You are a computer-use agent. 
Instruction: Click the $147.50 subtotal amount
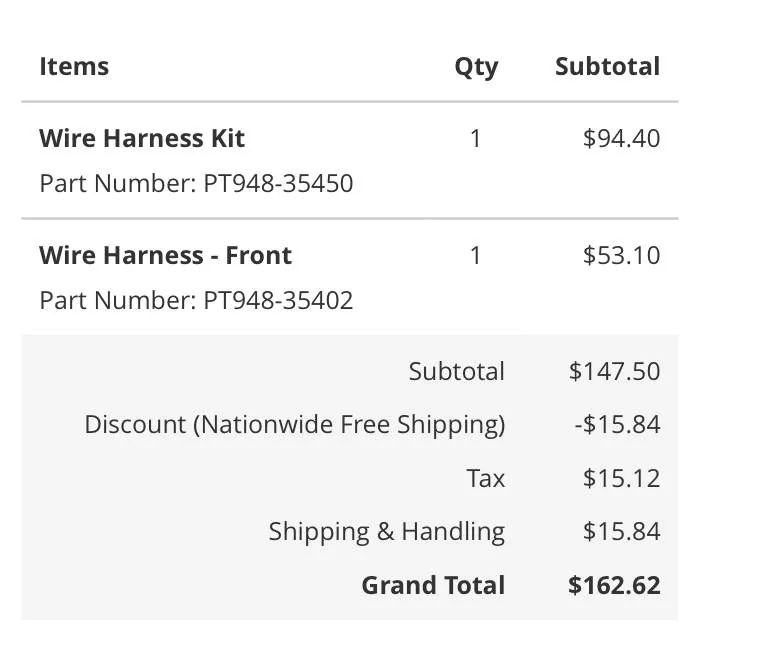coord(614,372)
